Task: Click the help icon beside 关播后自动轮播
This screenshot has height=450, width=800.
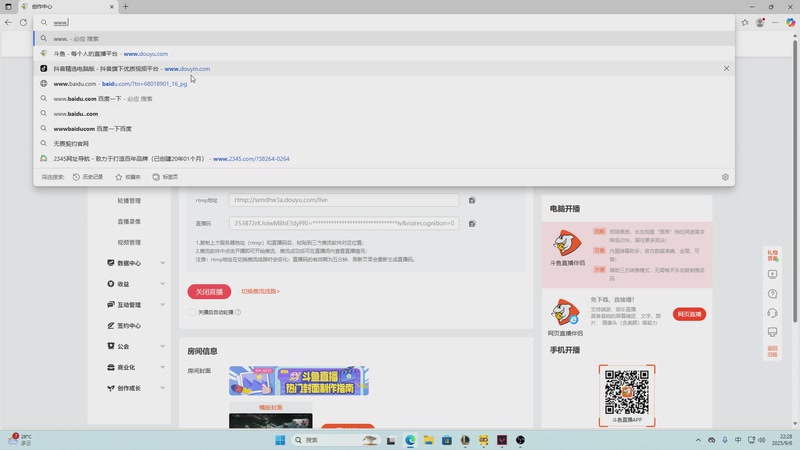Action: coord(238,312)
